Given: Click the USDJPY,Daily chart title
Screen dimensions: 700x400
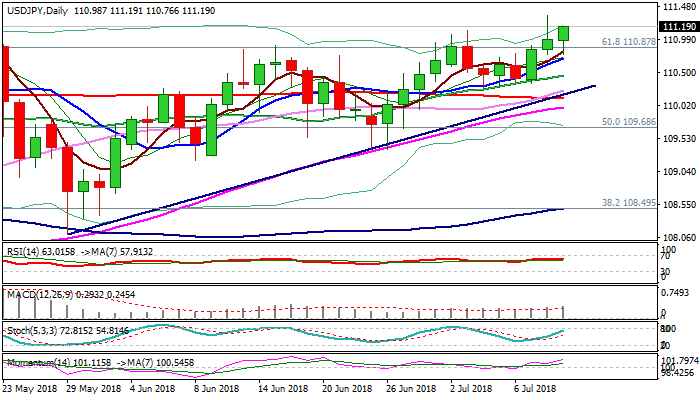Looking at the screenshot, I should [37, 10].
